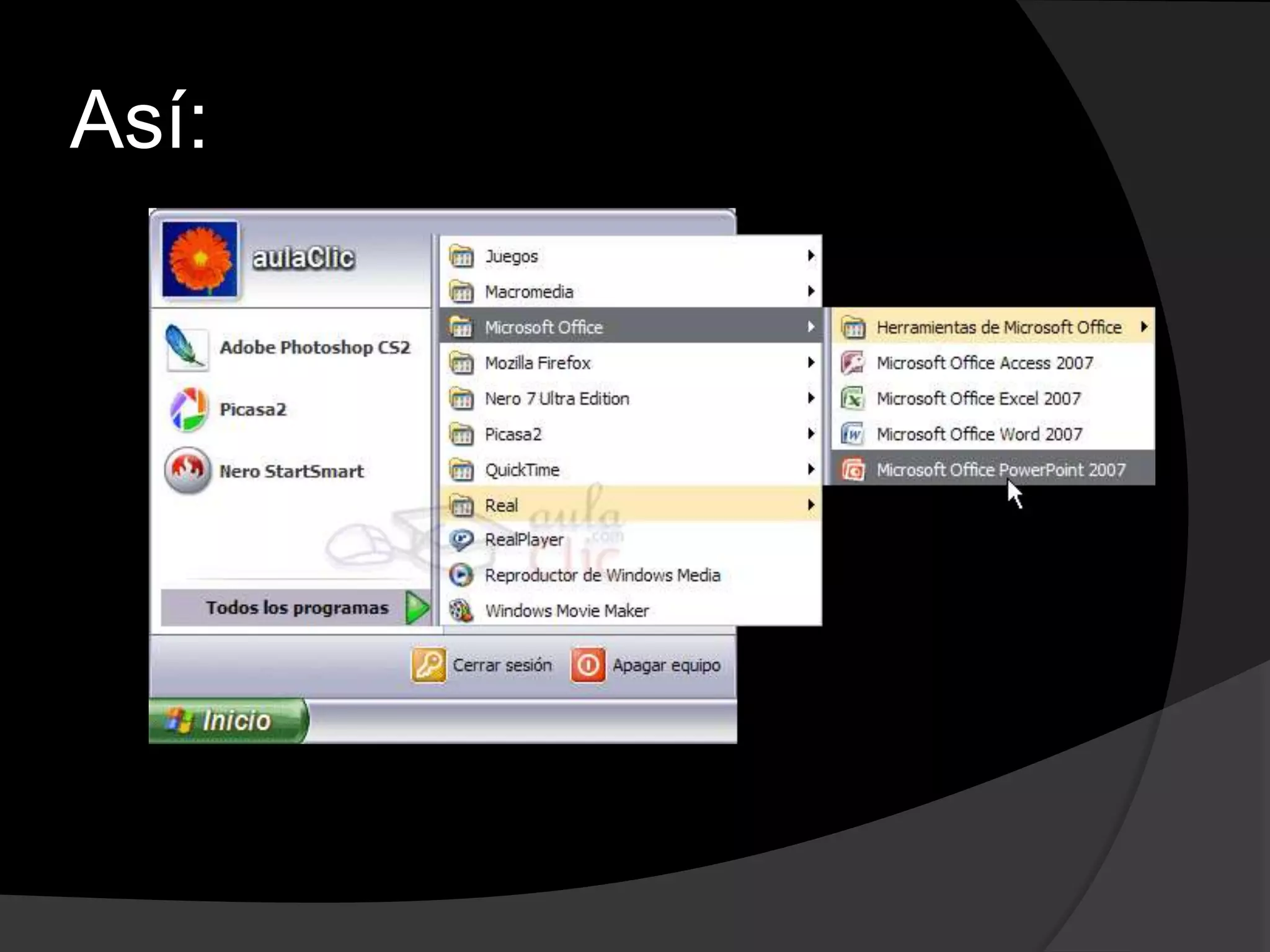Expand the Mozilla Firefox folder arrow
The height and width of the screenshot is (952, 1270).
tap(810, 363)
